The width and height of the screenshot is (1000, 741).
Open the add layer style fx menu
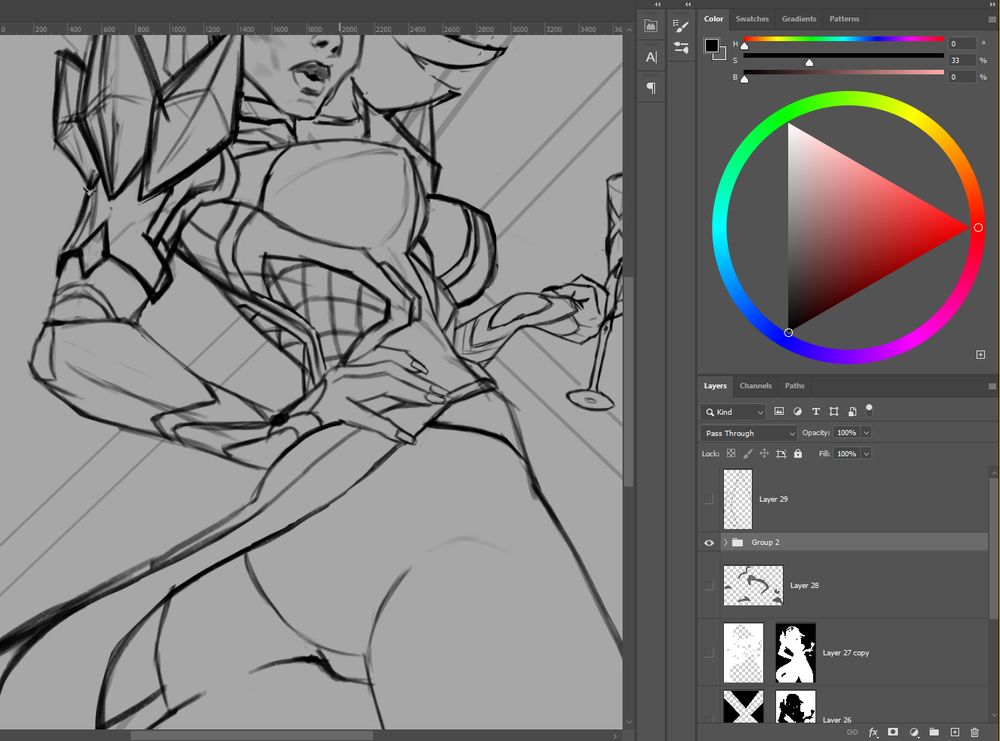[x=873, y=732]
